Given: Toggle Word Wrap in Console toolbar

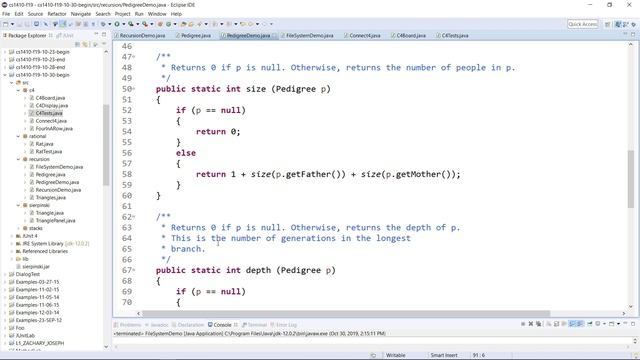Looking at the screenshot, I should (x=564, y=324).
